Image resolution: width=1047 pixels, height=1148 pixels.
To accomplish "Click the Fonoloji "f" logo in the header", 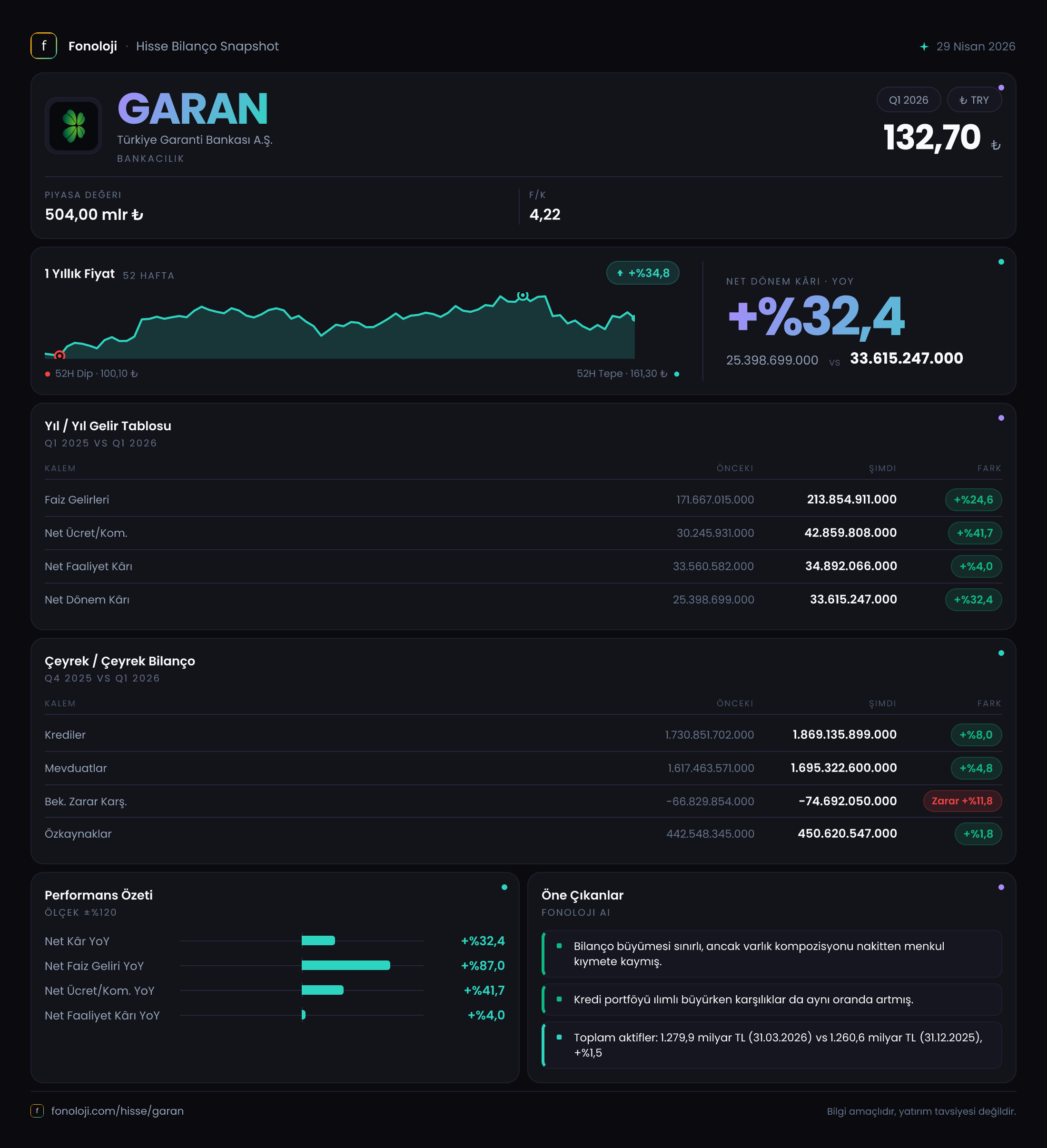I will click(x=44, y=46).
